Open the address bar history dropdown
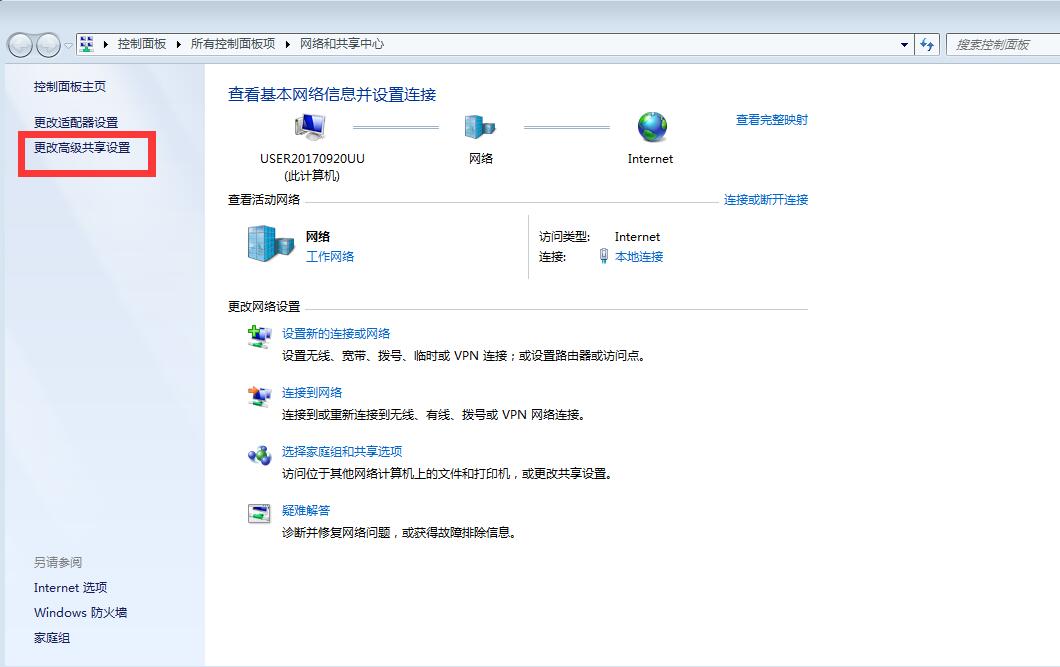Viewport: 1060px width, 667px height. pyautogui.click(x=903, y=44)
